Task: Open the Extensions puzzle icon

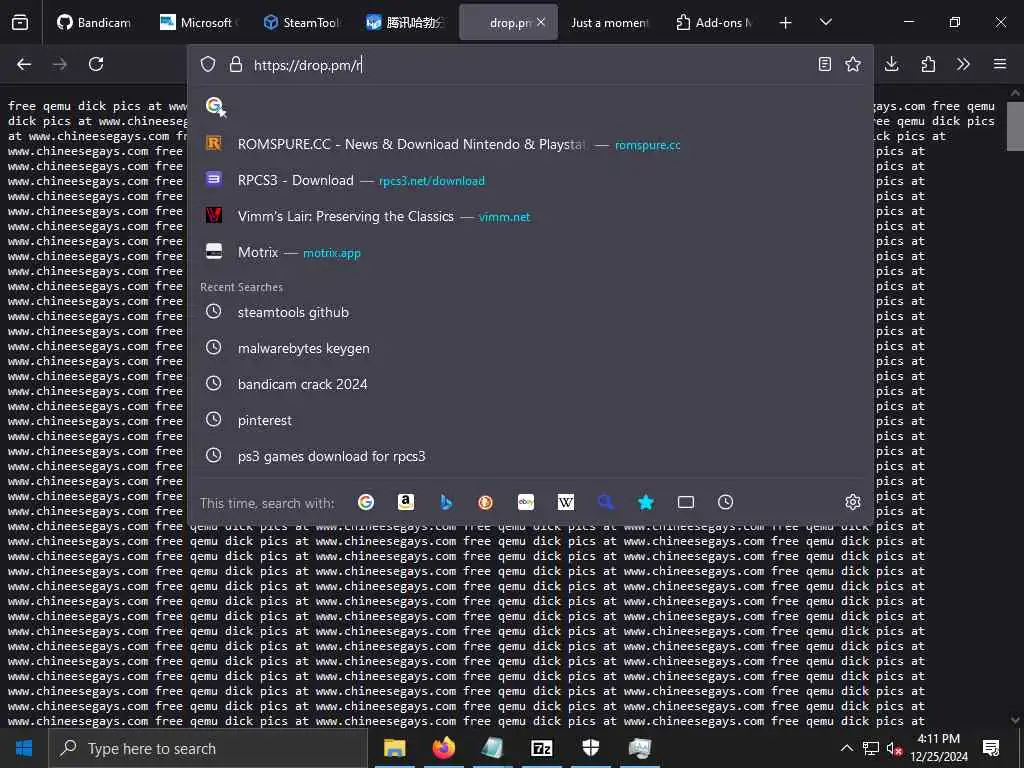Action: point(928,64)
